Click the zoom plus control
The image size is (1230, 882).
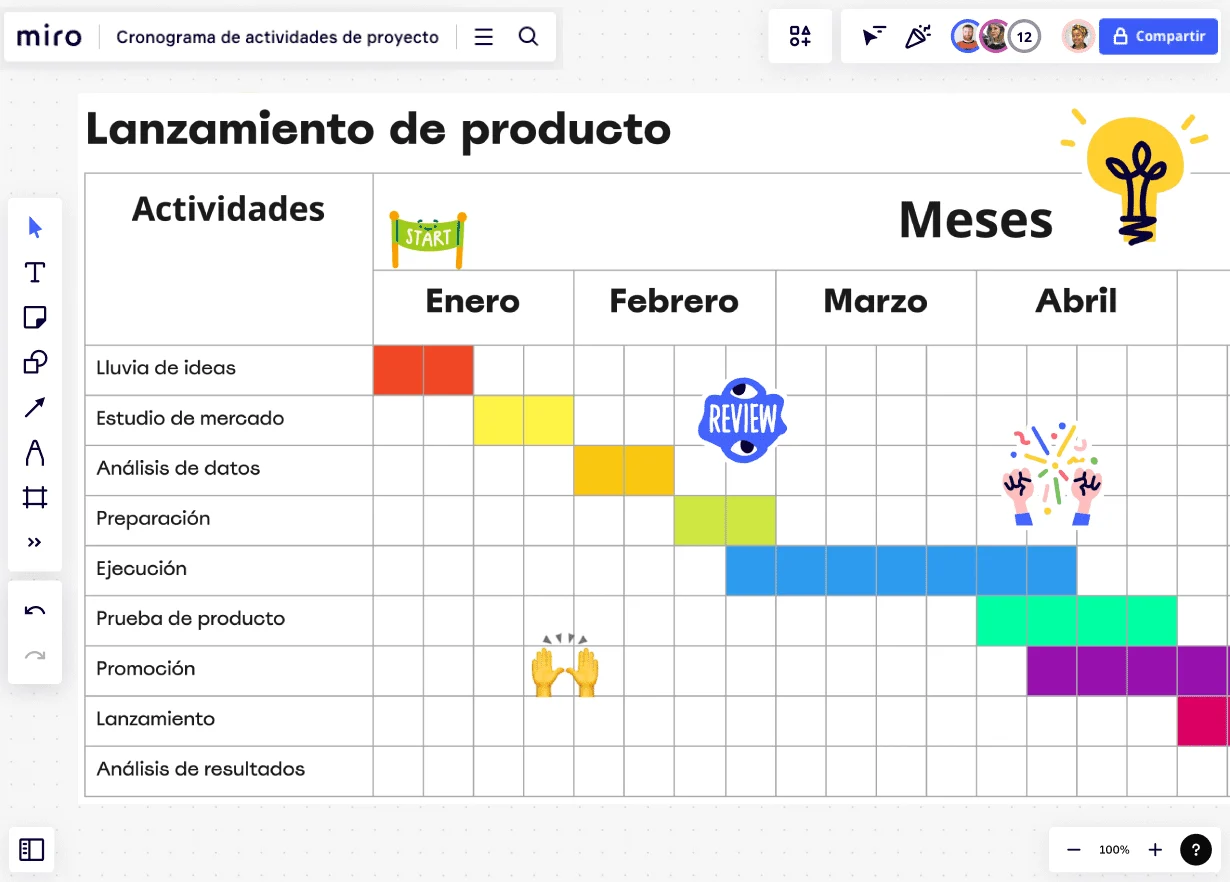point(1155,849)
